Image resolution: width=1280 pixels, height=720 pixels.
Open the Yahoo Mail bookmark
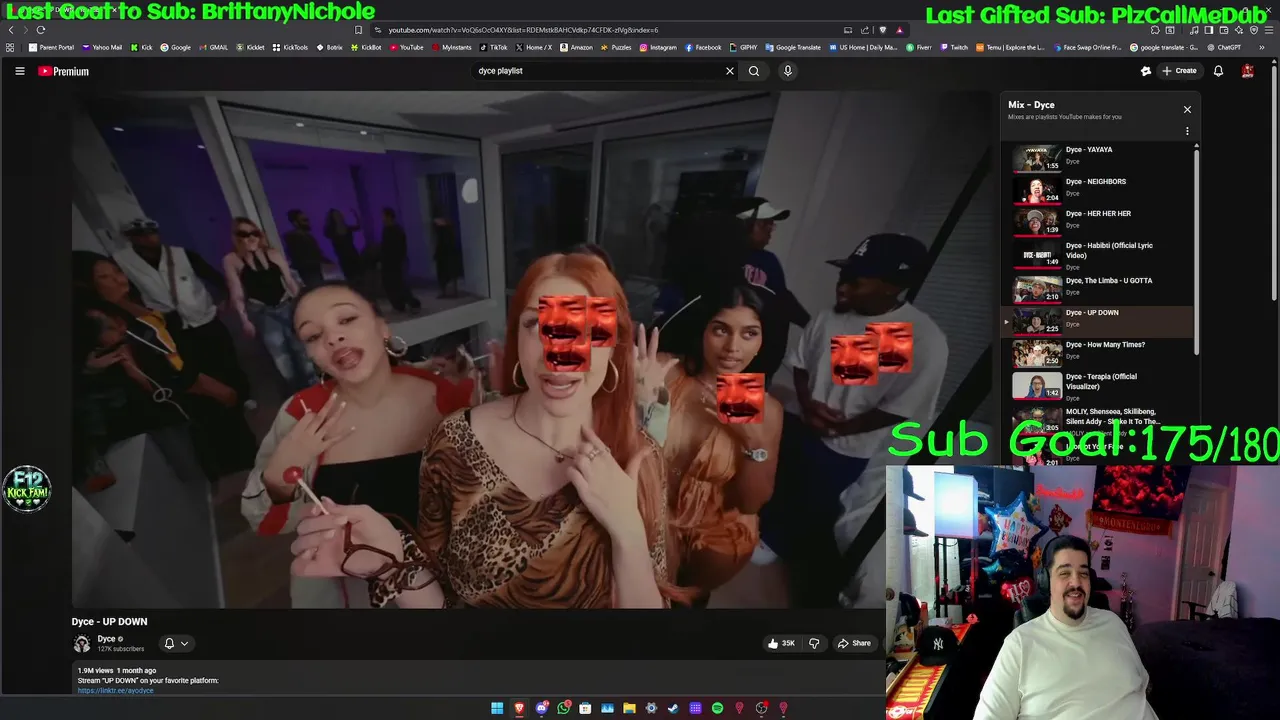pos(102,47)
